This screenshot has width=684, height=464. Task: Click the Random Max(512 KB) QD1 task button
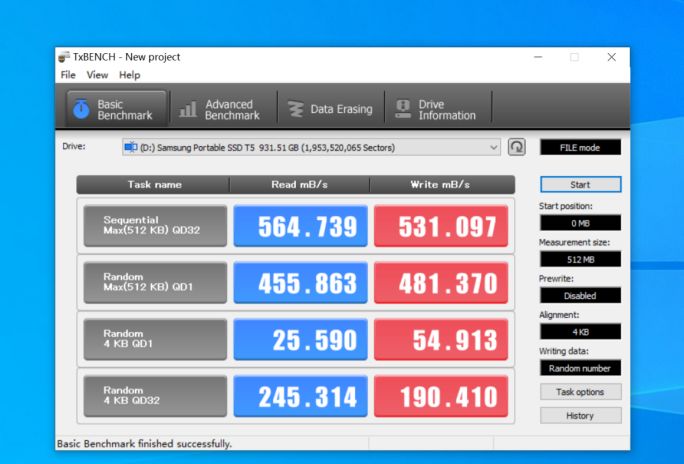155,283
